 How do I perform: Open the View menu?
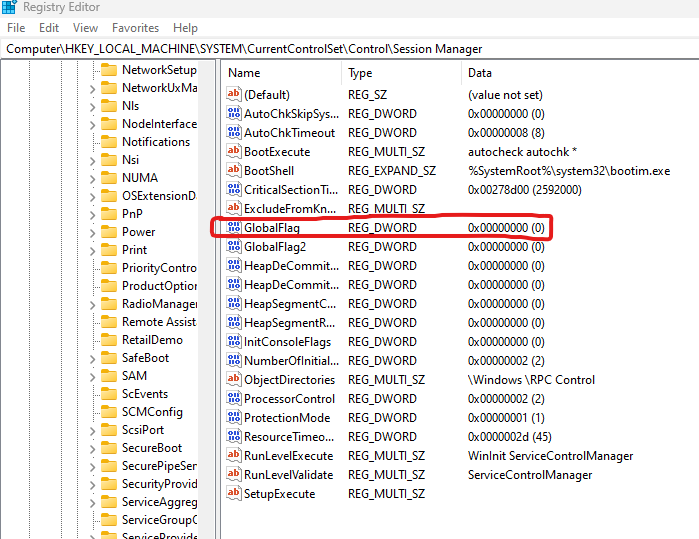(85, 28)
